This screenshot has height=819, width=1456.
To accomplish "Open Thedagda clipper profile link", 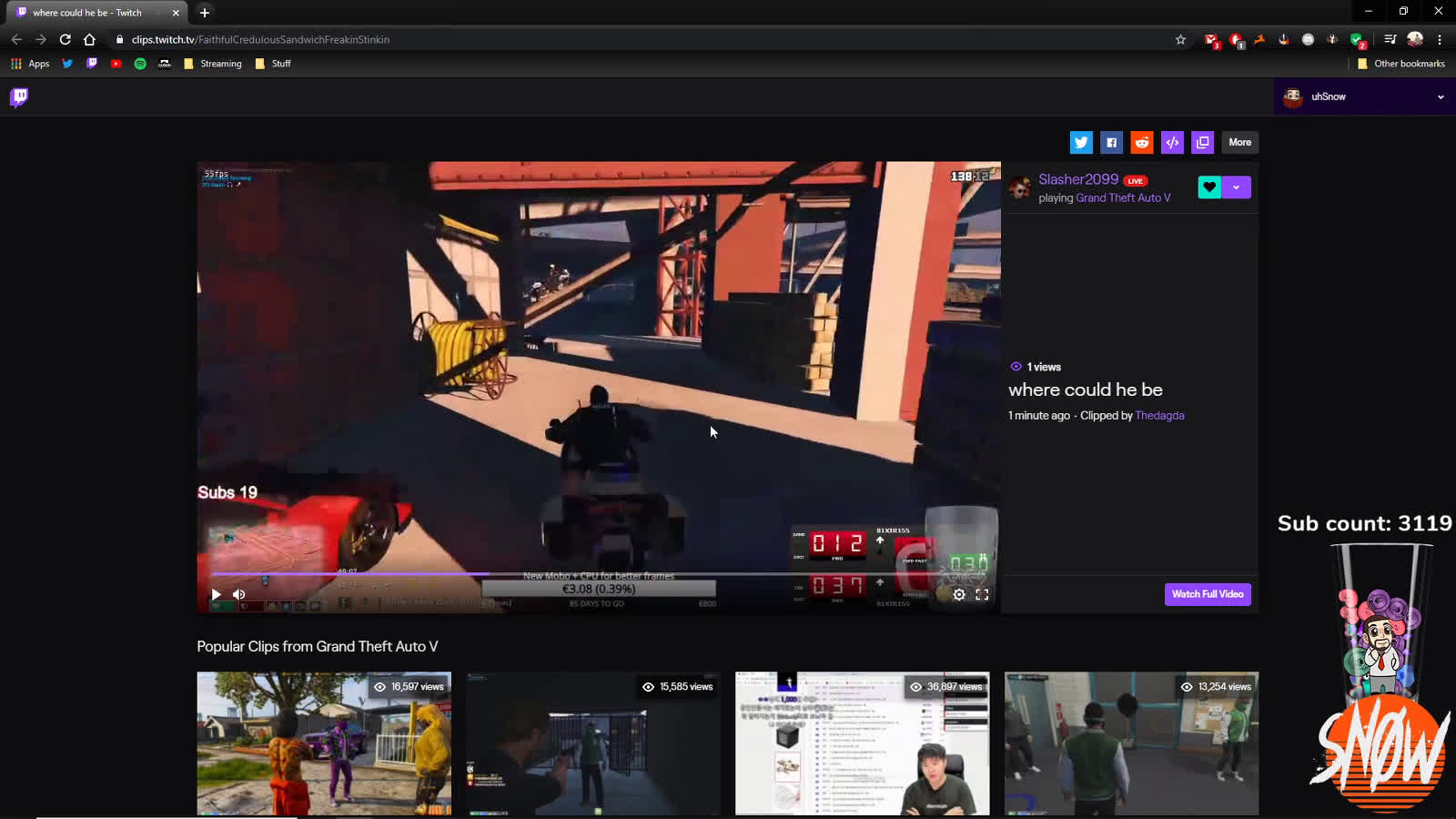I will point(1159,416).
